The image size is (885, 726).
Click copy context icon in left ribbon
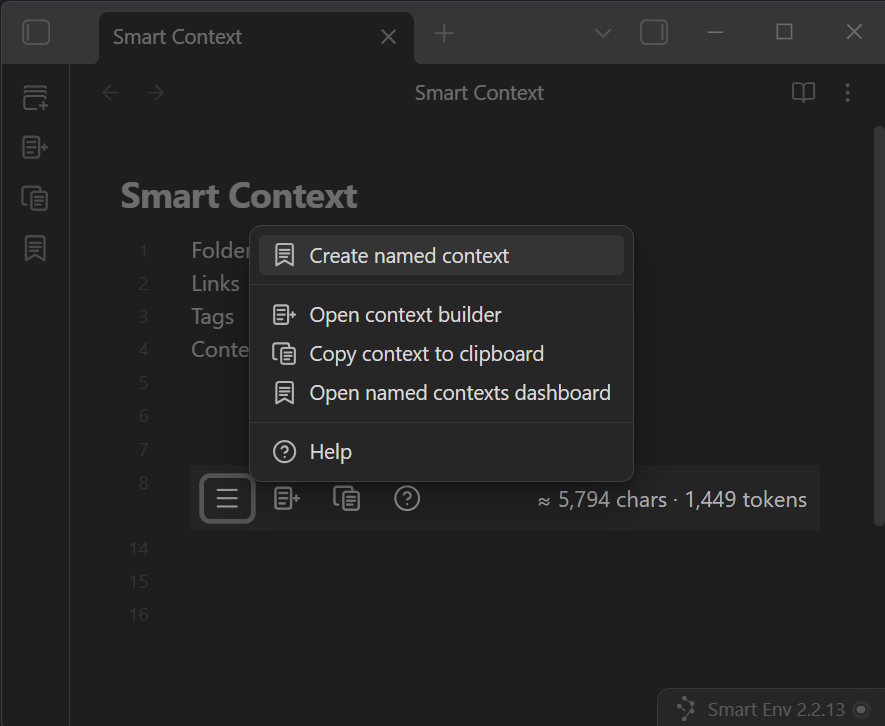35,198
